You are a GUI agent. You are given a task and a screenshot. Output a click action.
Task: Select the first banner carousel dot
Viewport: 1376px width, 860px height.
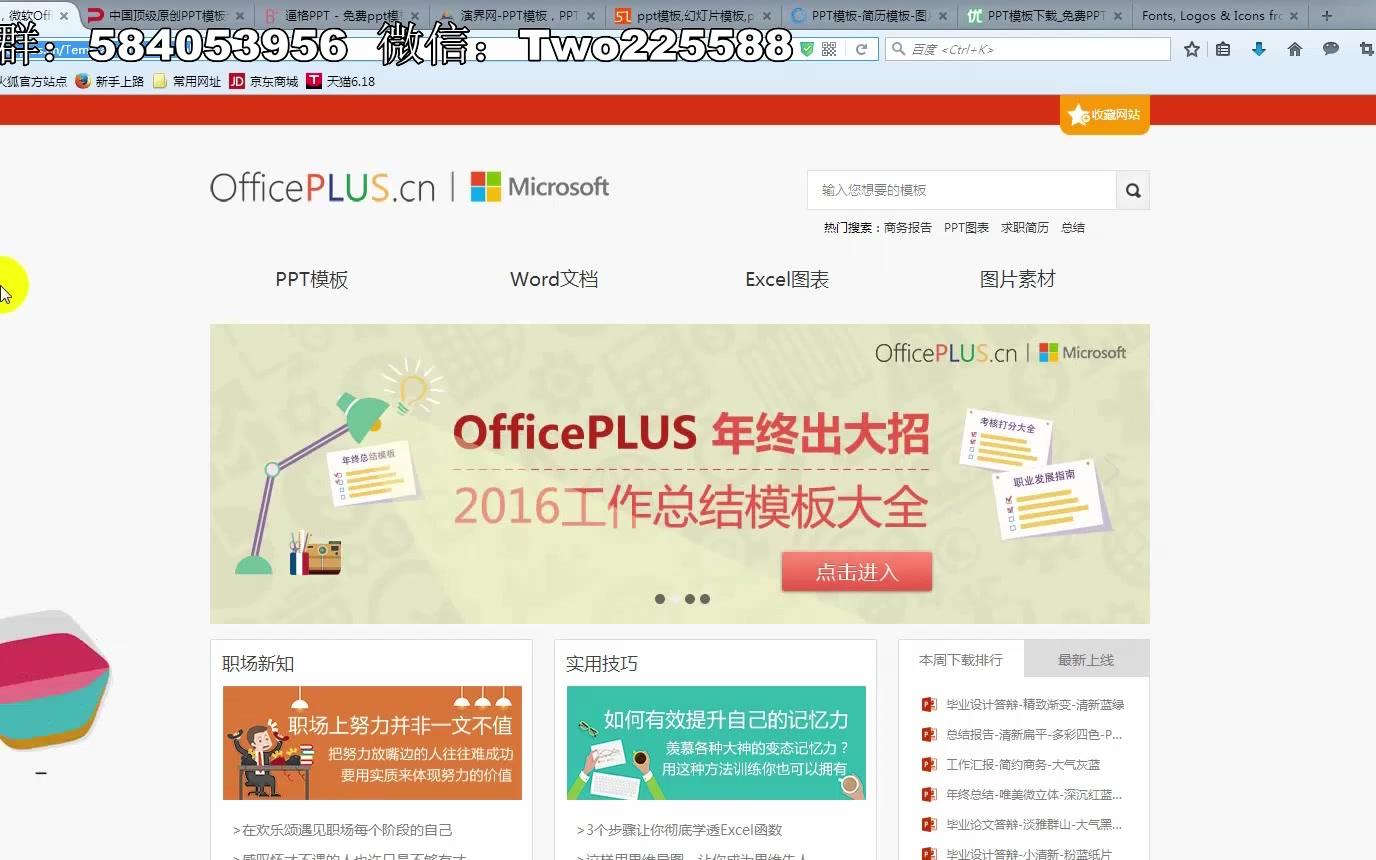[x=660, y=599]
